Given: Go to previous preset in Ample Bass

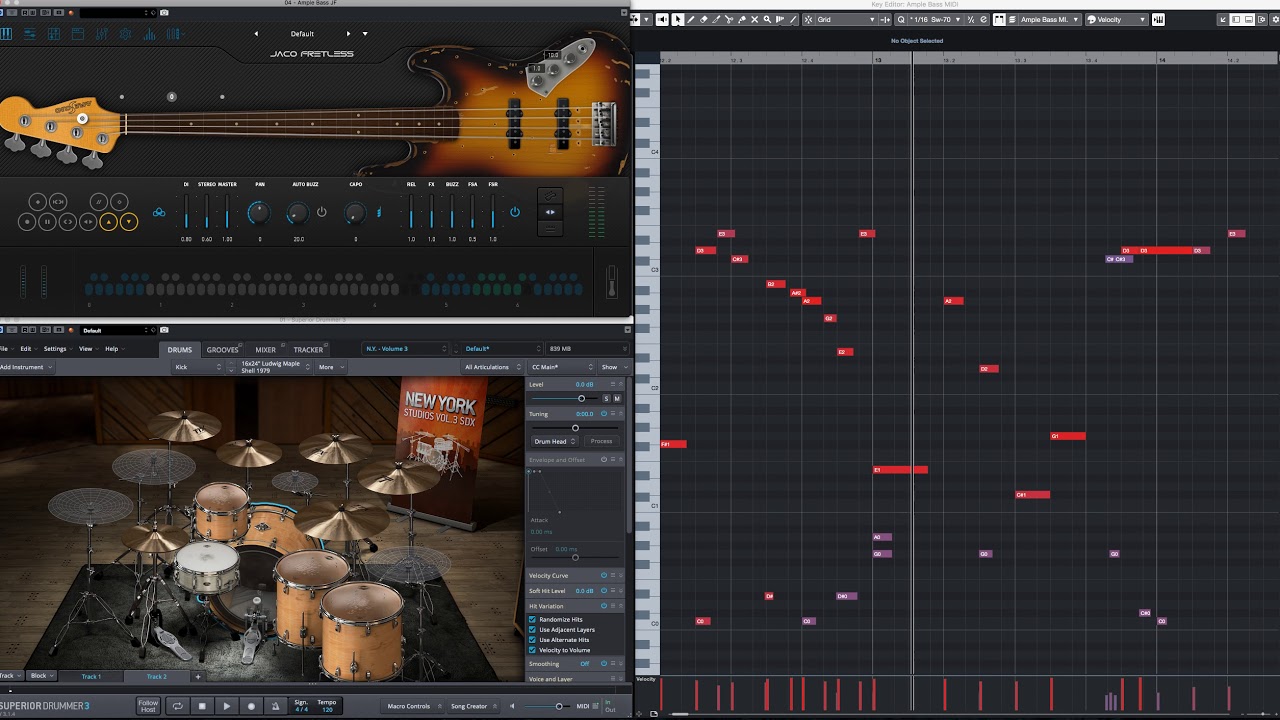Looking at the screenshot, I should (x=256, y=34).
